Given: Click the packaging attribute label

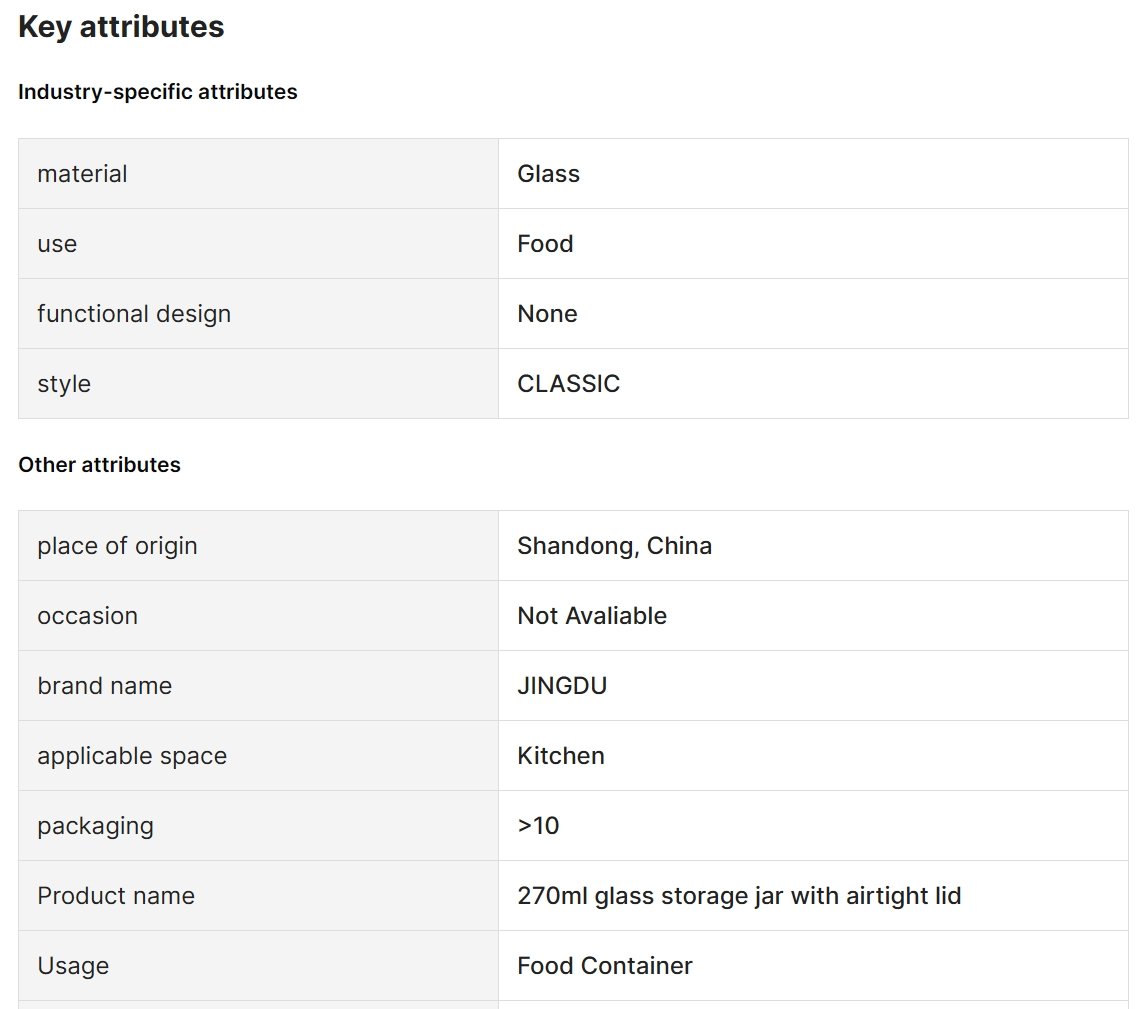Looking at the screenshot, I should click(x=96, y=826).
